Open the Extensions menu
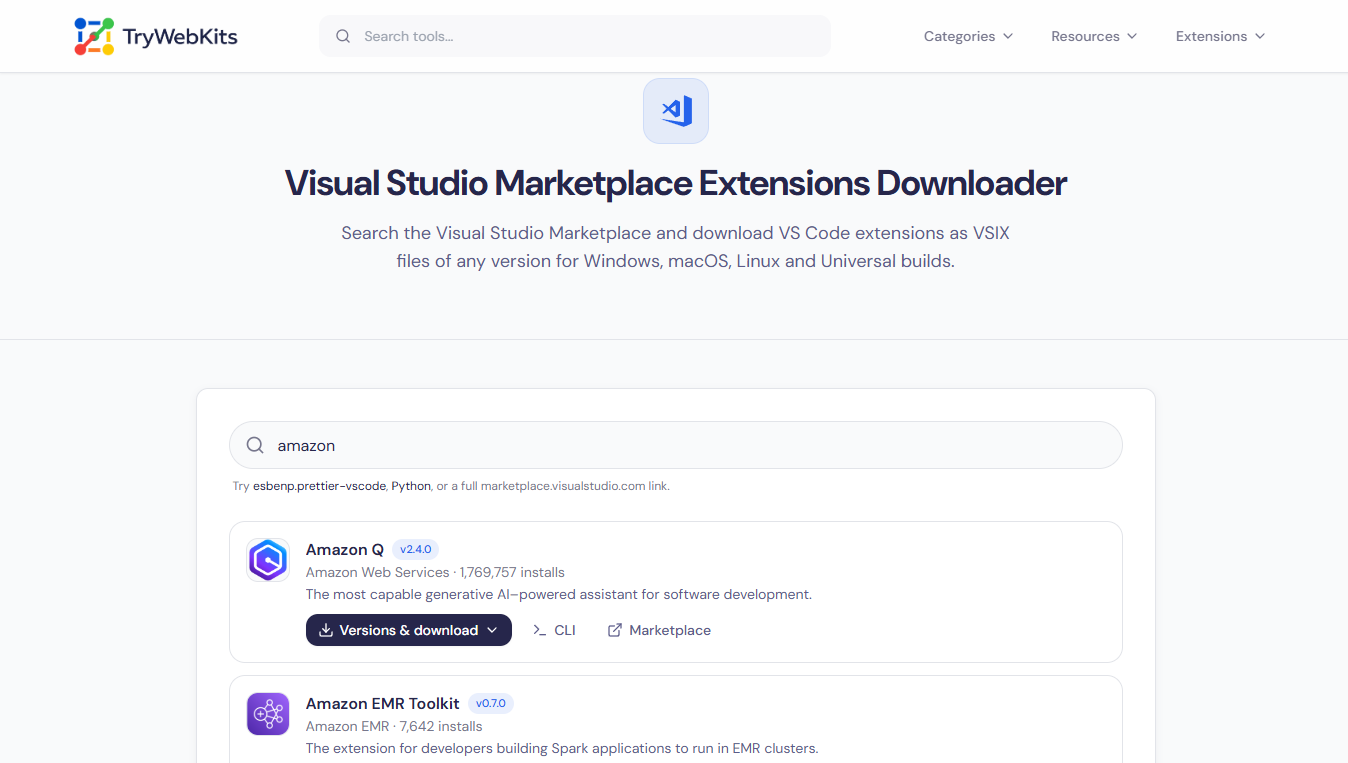Viewport: 1348px width, 763px height. point(1220,36)
